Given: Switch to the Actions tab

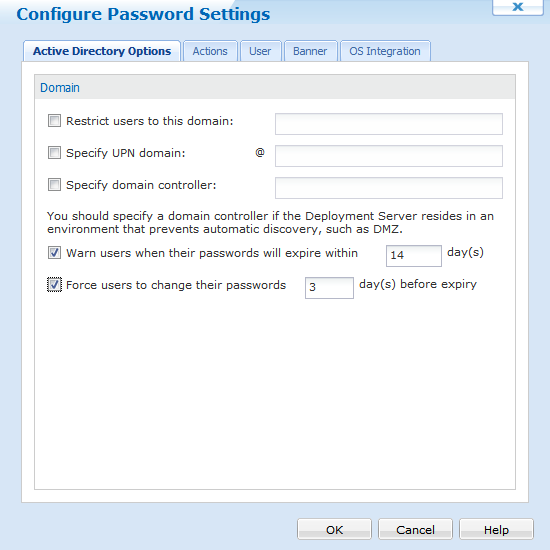Looking at the screenshot, I should point(210,51).
